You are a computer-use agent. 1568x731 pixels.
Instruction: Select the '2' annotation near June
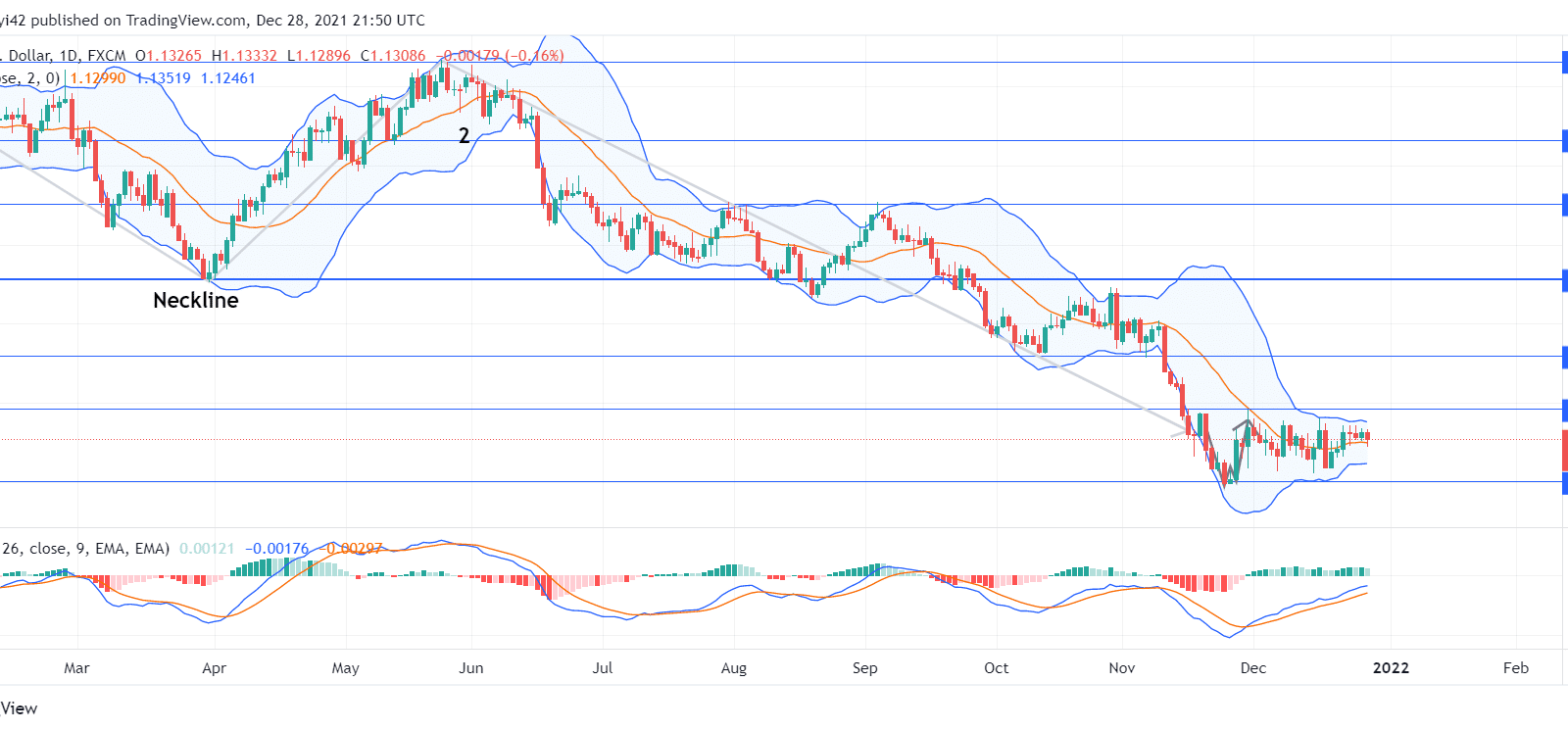(x=465, y=136)
